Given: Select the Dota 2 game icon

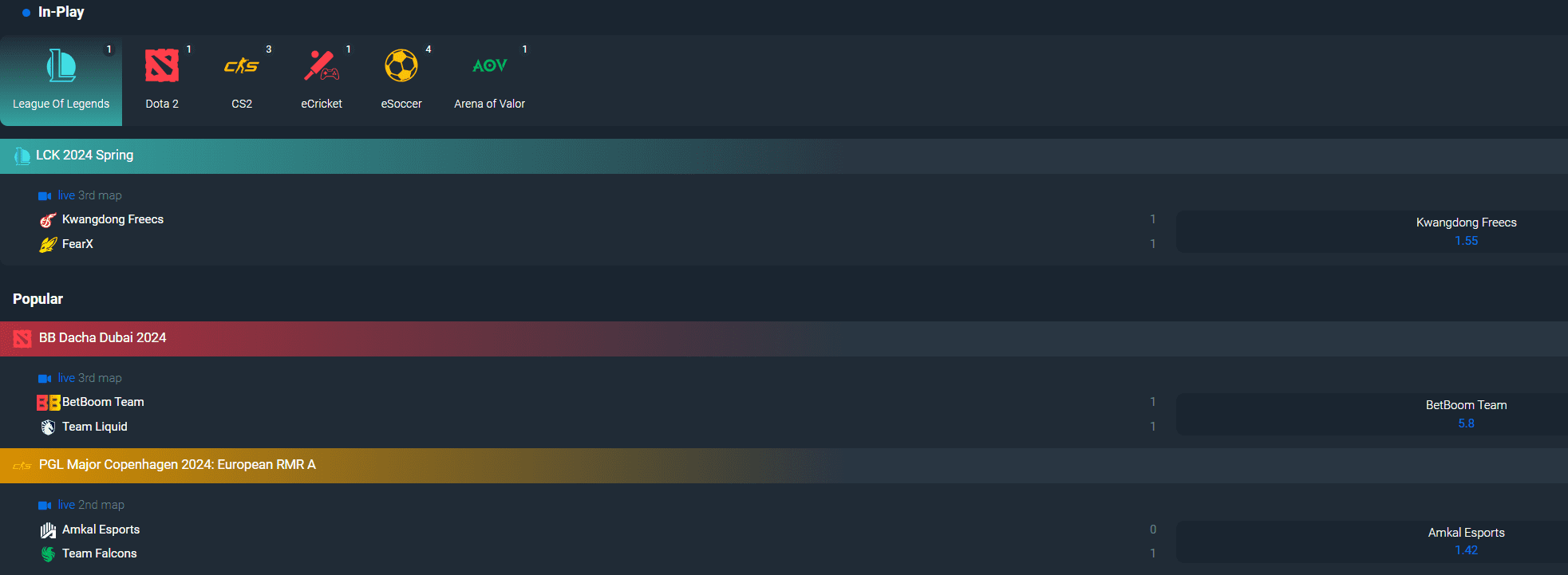Looking at the screenshot, I should (x=162, y=65).
